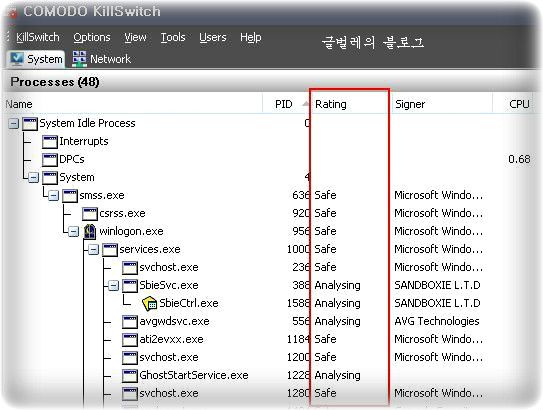Select the GhostStartService.exe process name

(x=194, y=375)
